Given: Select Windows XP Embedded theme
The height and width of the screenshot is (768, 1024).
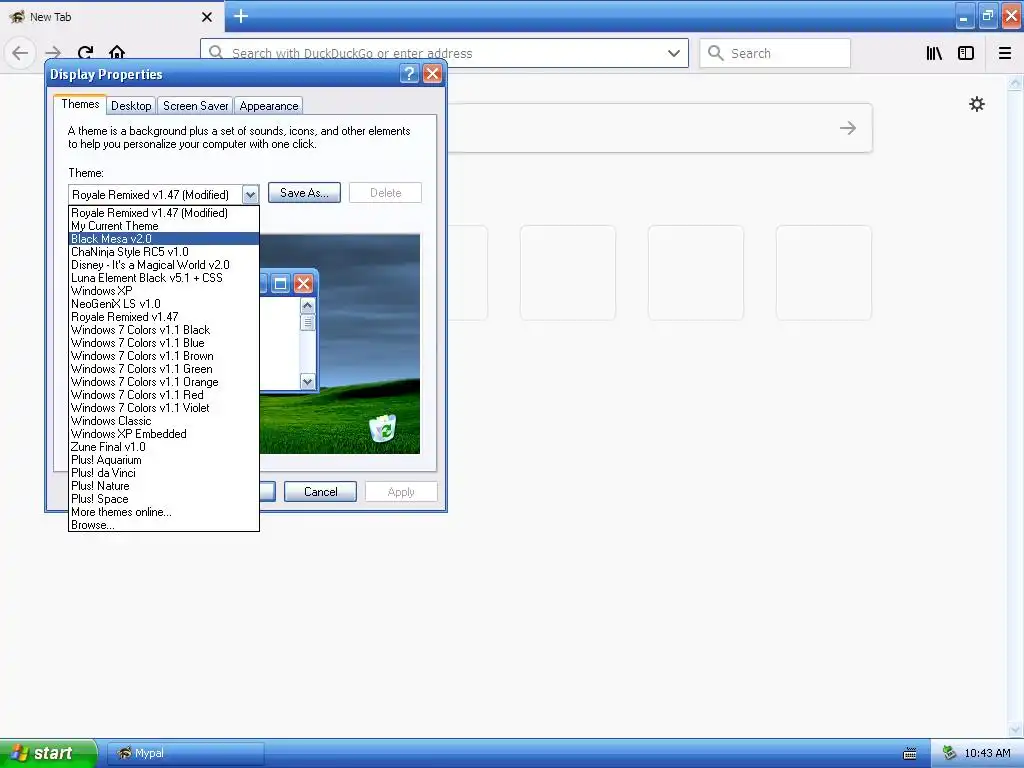Looking at the screenshot, I should click(x=164, y=434).
